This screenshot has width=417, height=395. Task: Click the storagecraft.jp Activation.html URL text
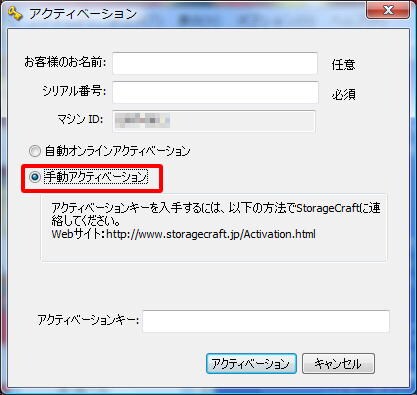click(x=211, y=234)
